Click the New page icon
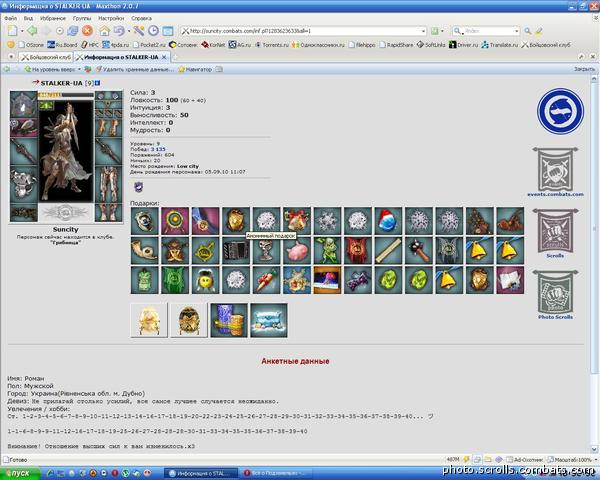 click(x=12, y=31)
